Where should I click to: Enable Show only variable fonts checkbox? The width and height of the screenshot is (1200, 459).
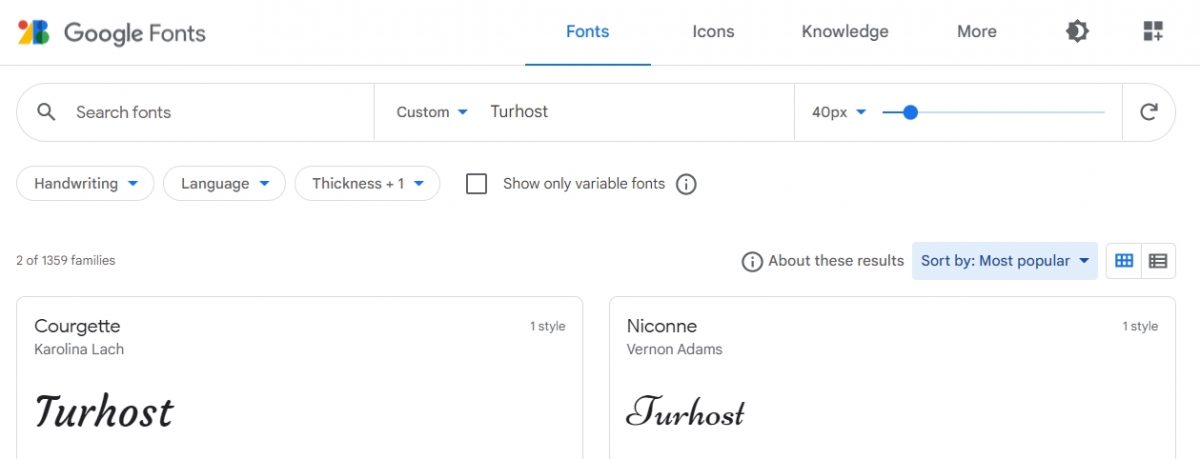477,184
